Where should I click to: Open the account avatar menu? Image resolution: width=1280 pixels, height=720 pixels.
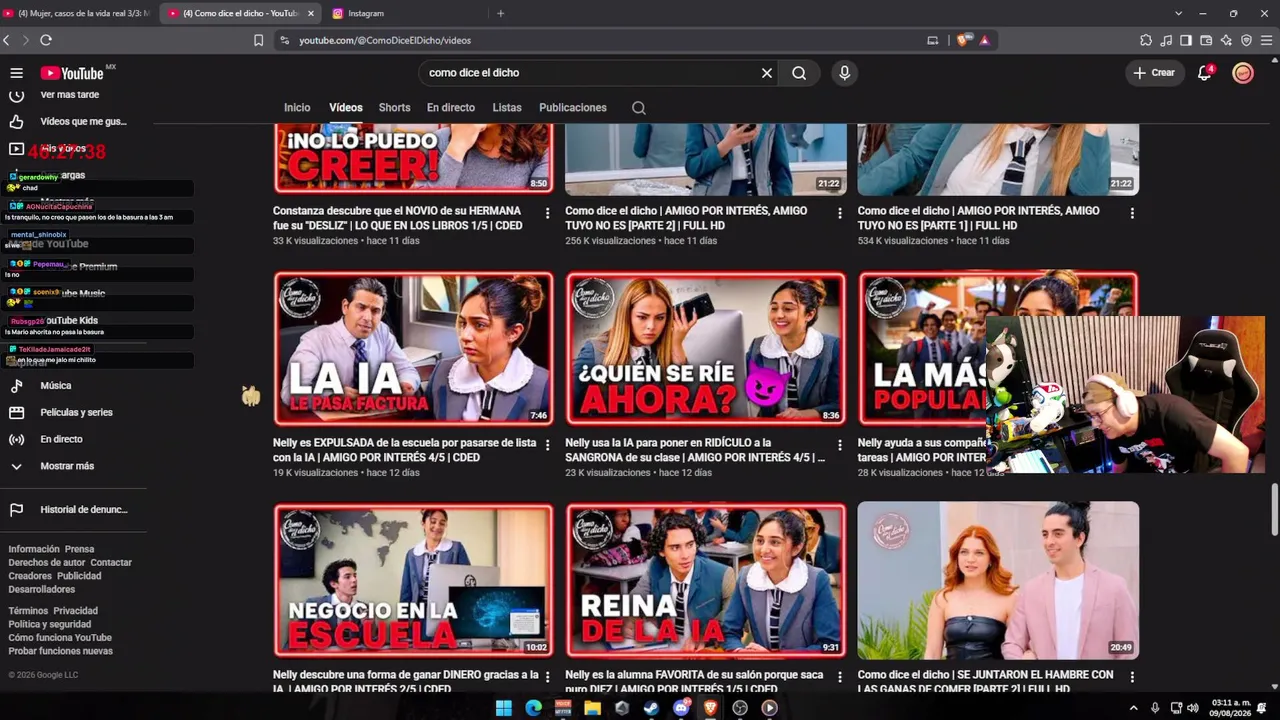coord(1243,73)
